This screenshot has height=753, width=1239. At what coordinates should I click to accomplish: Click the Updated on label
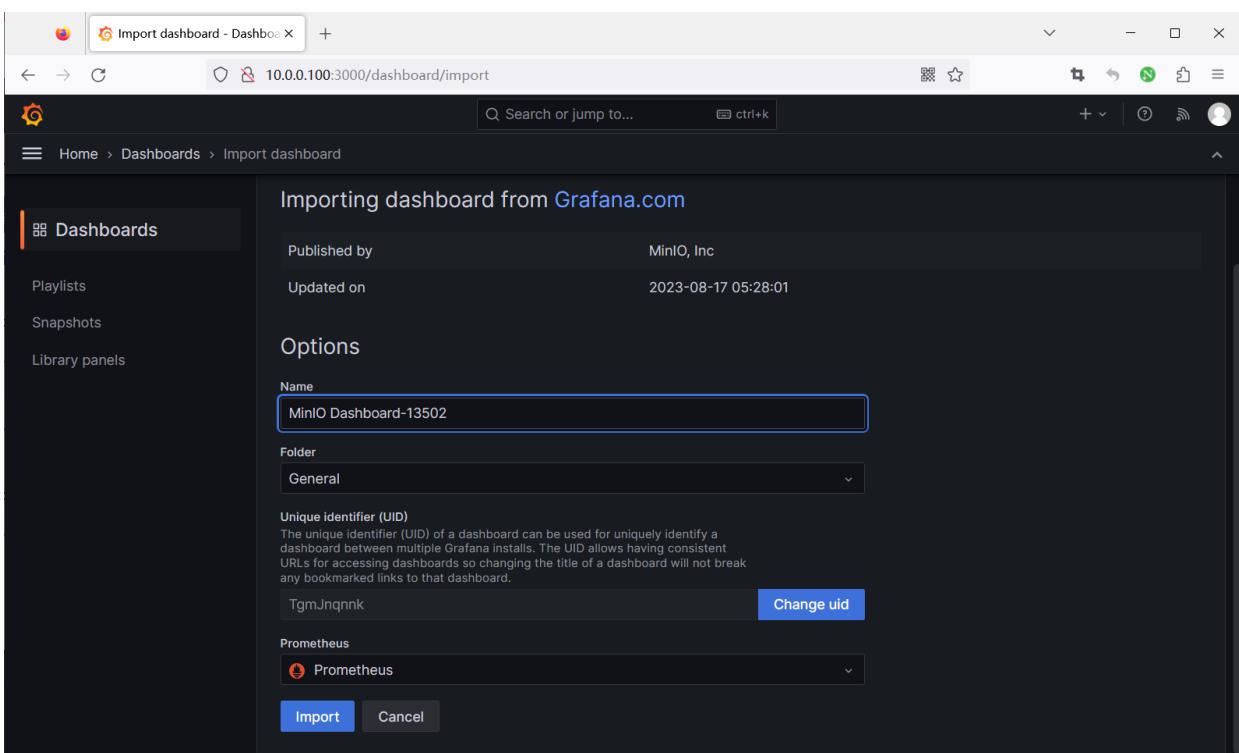click(x=327, y=289)
